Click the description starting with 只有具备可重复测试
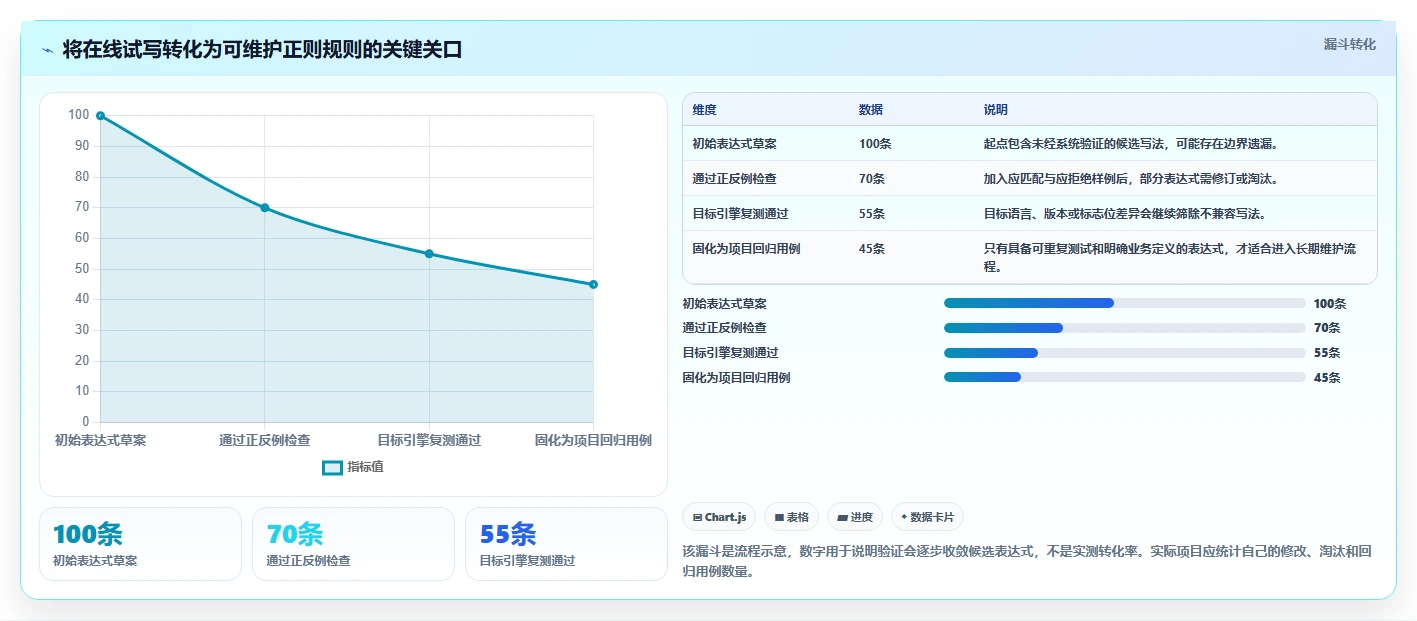 (1170, 258)
